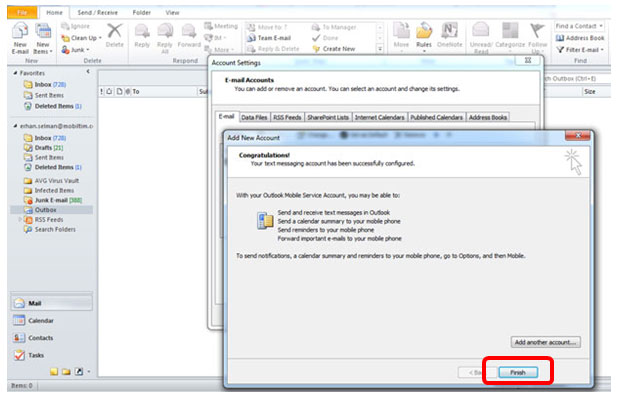Create a New E-mail from the ribbon

20,38
